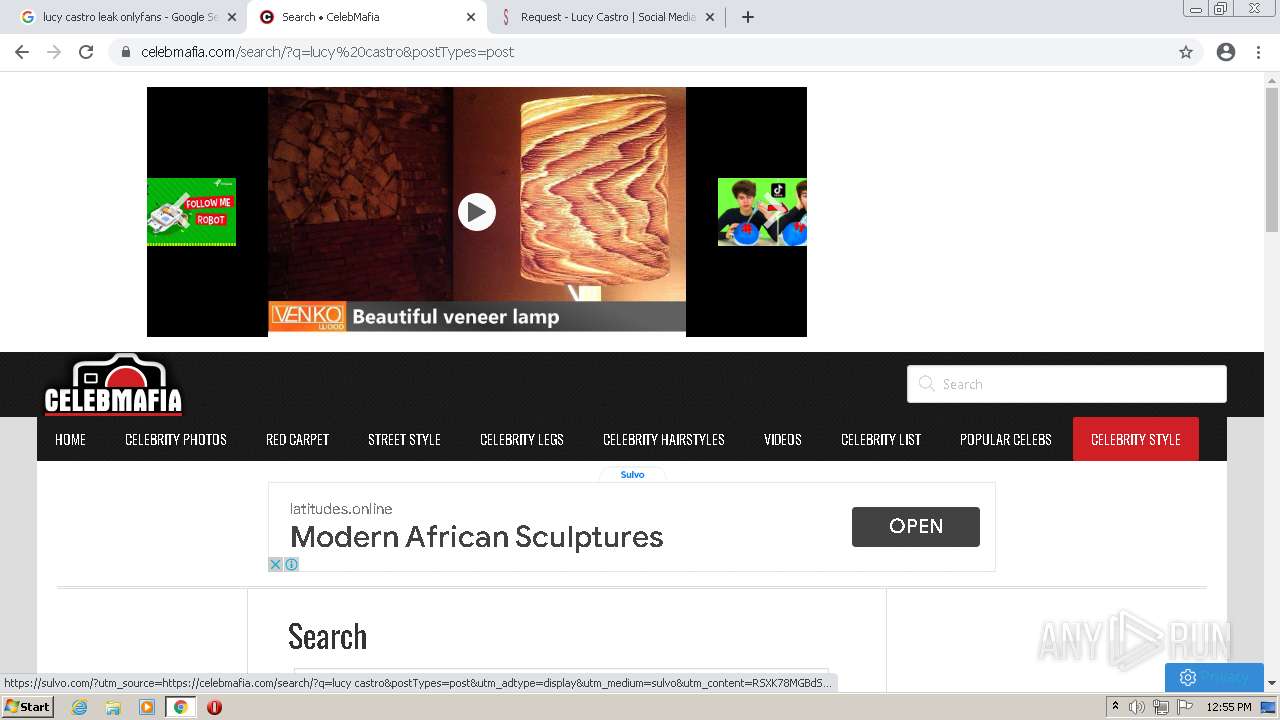Image resolution: width=1280 pixels, height=720 pixels.
Task: Open the CELEBRITY PHOTOS menu item
Action: [x=176, y=439]
